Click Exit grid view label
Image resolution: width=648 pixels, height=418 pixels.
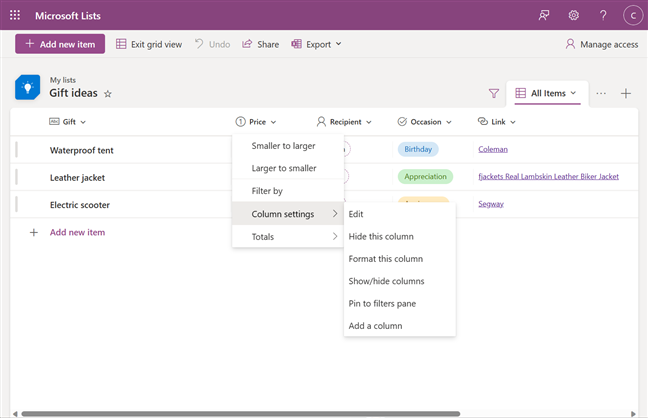tap(157, 44)
